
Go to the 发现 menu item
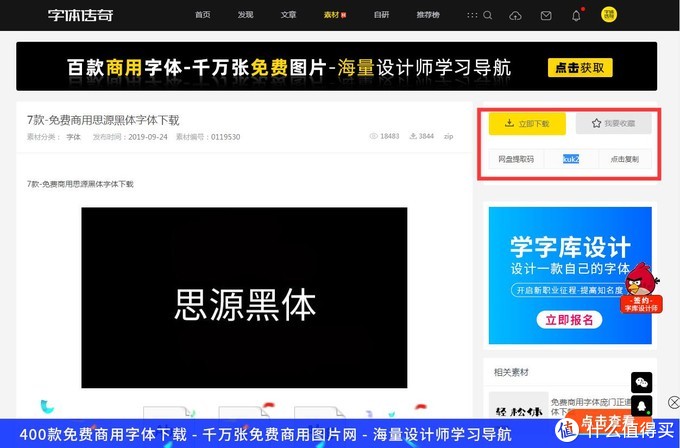pyautogui.click(x=245, y=15)
